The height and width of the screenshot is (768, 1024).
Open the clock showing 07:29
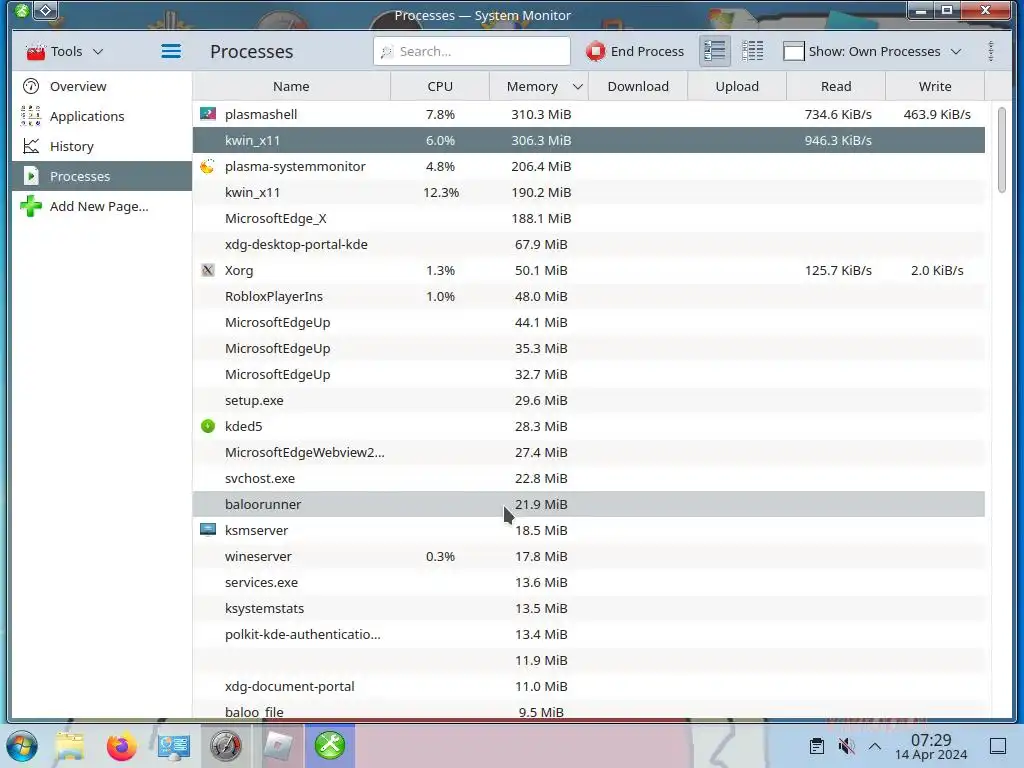point(931,746)
